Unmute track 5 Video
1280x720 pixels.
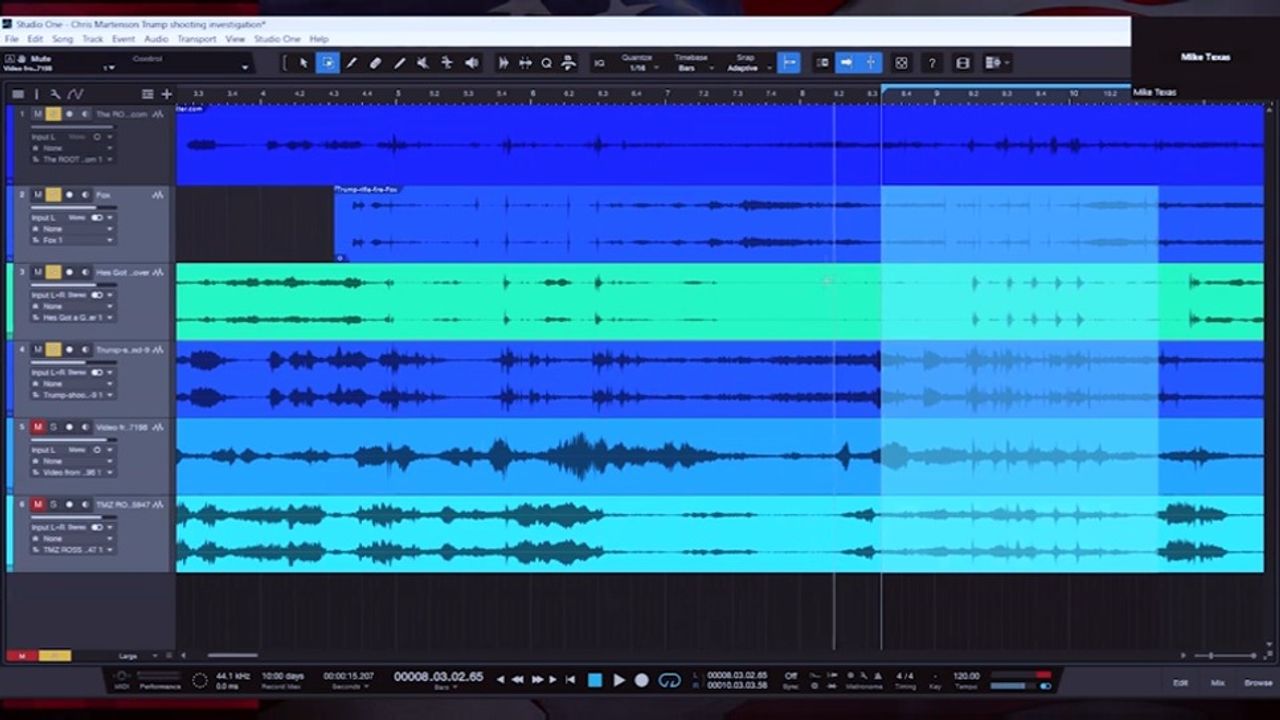pyautogui.click(x=38, y=427)
